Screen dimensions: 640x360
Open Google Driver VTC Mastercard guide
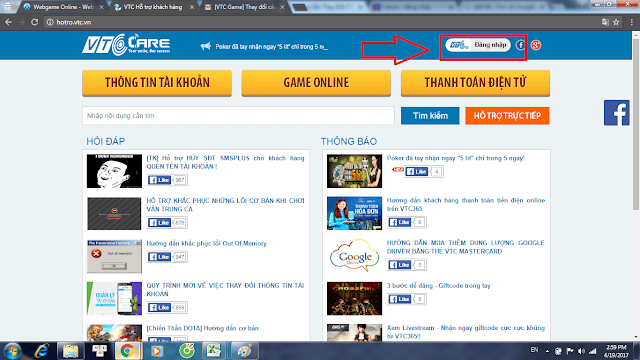tap(466, 247)
